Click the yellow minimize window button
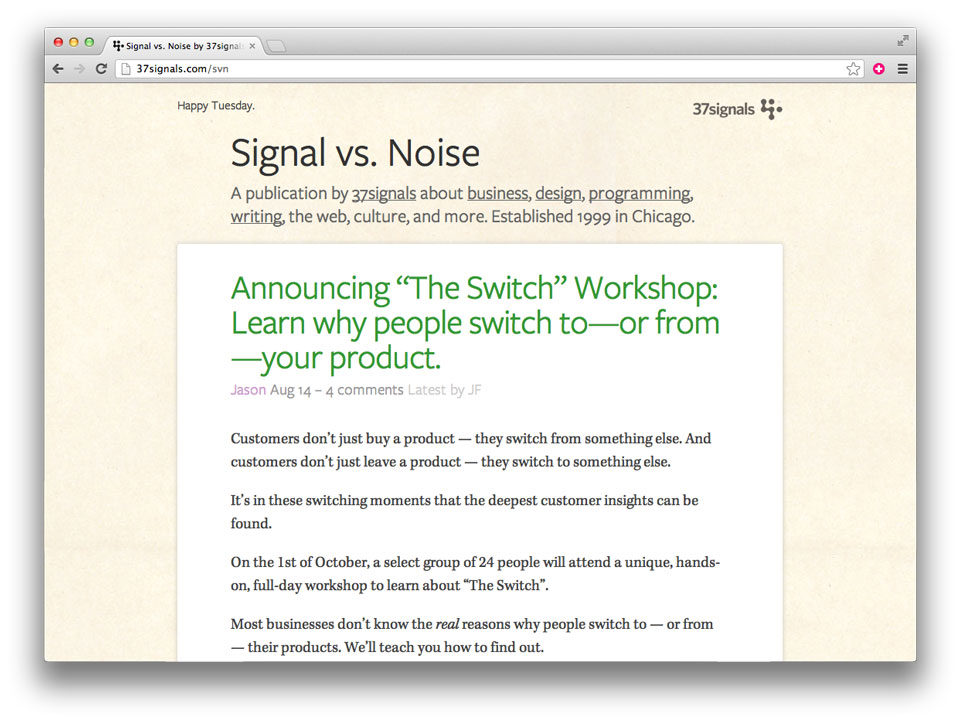 pos(74,42)
